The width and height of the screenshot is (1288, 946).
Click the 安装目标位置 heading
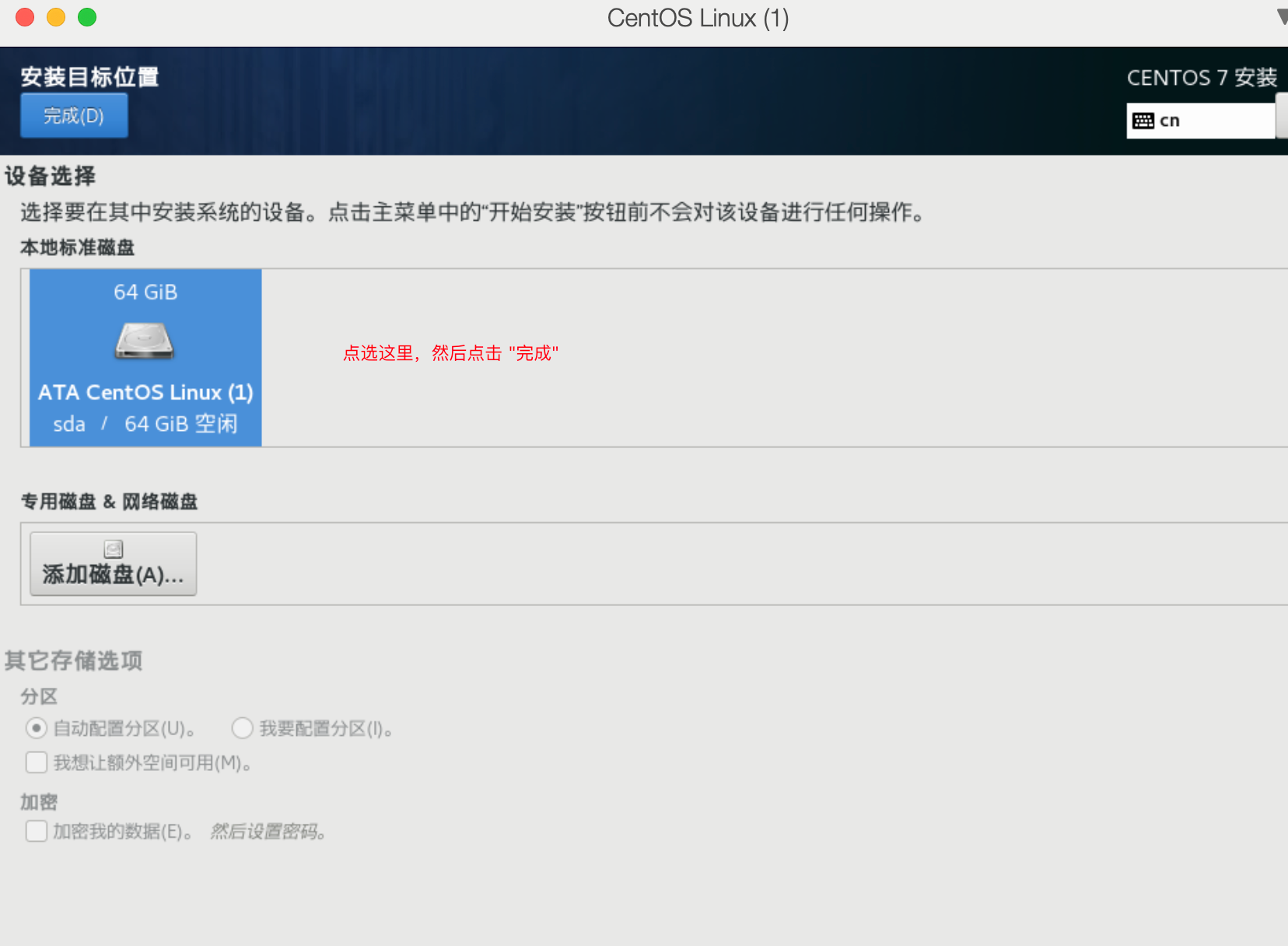coord(89,76)
